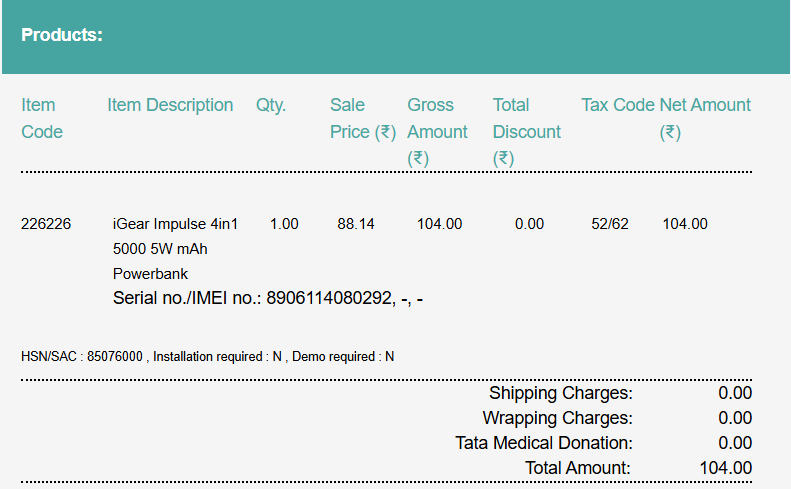Click the Item Description column header

click(x=170, y=105)
